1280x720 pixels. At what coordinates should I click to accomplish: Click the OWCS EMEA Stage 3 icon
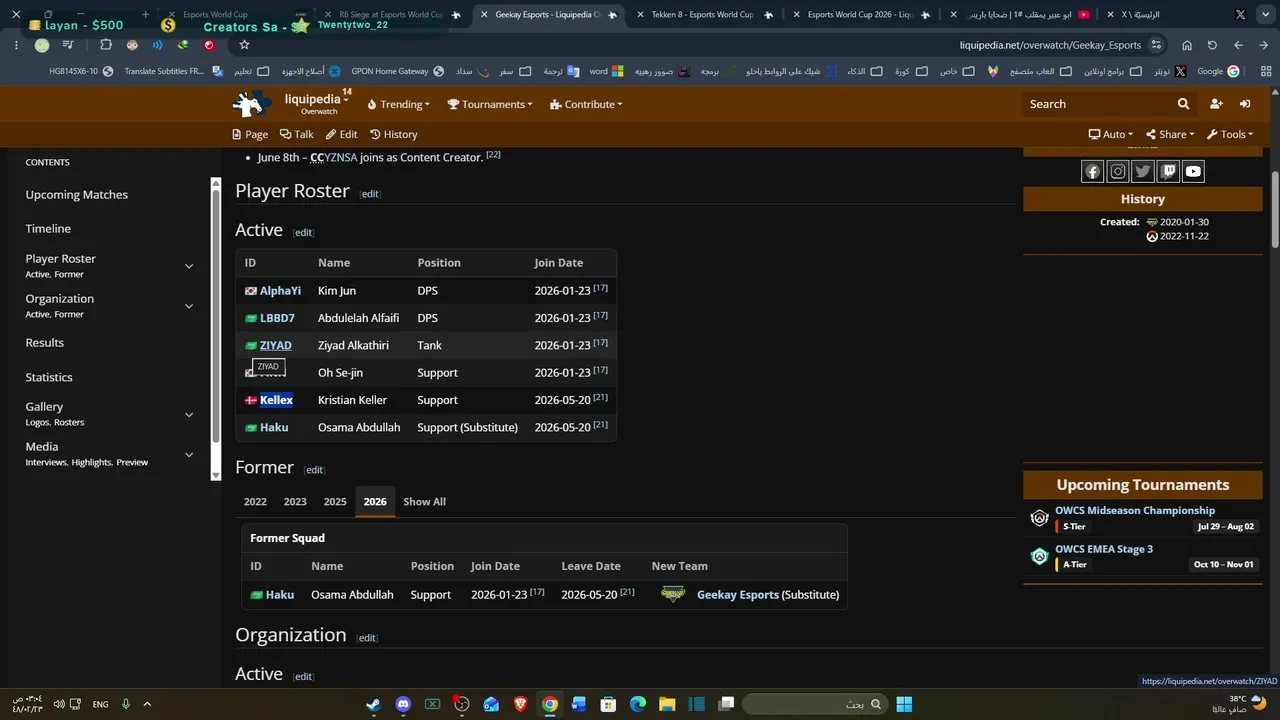[x=1040, y=556]
